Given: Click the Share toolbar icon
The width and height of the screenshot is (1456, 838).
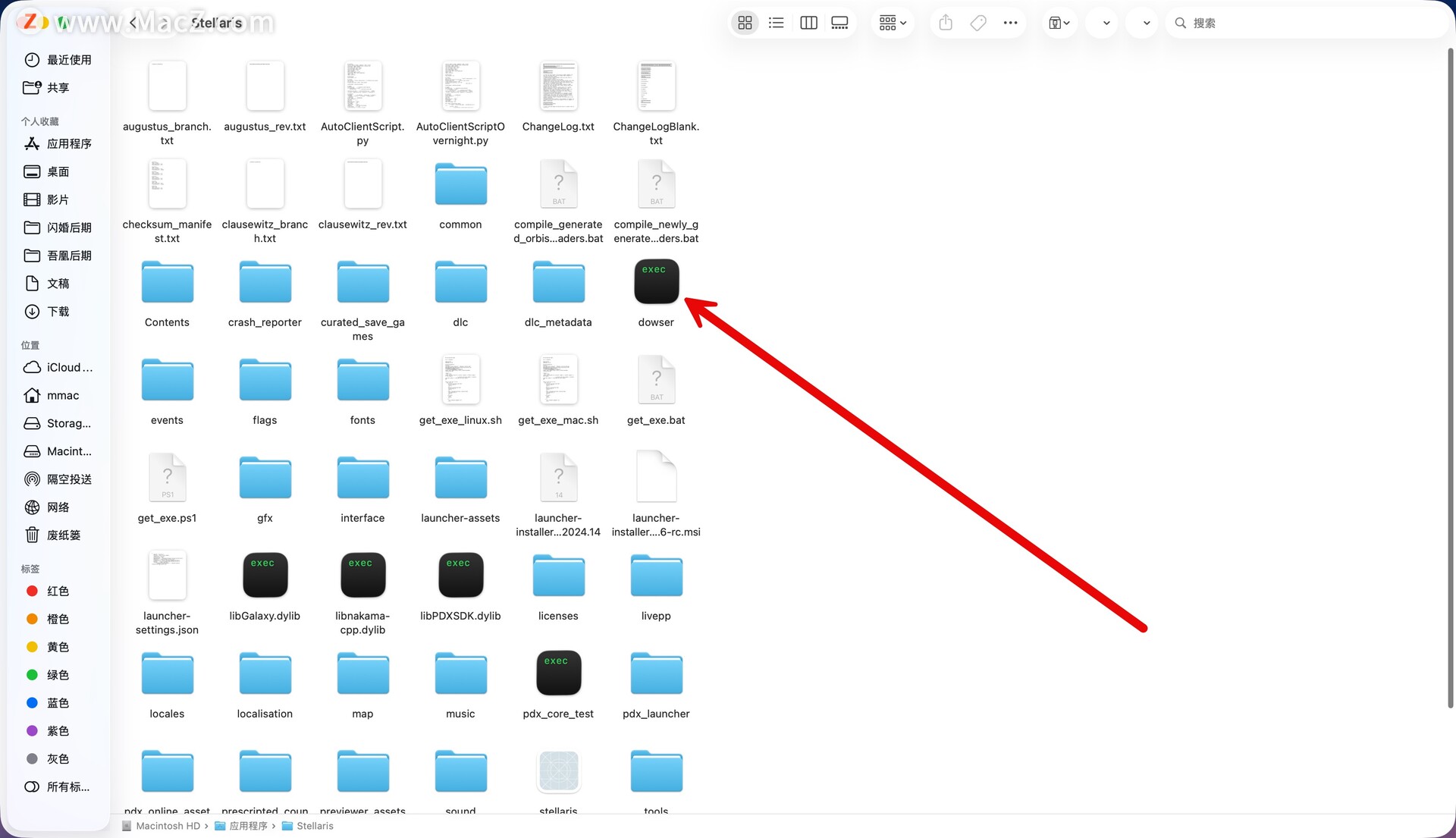Looking at the screenshot, I should tap(946, 23).
